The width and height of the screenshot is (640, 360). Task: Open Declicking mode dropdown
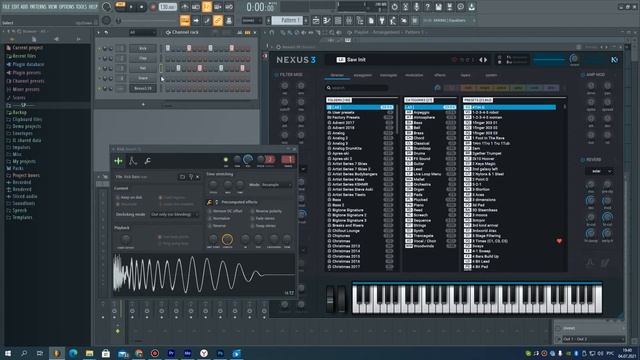click(174, 214)
